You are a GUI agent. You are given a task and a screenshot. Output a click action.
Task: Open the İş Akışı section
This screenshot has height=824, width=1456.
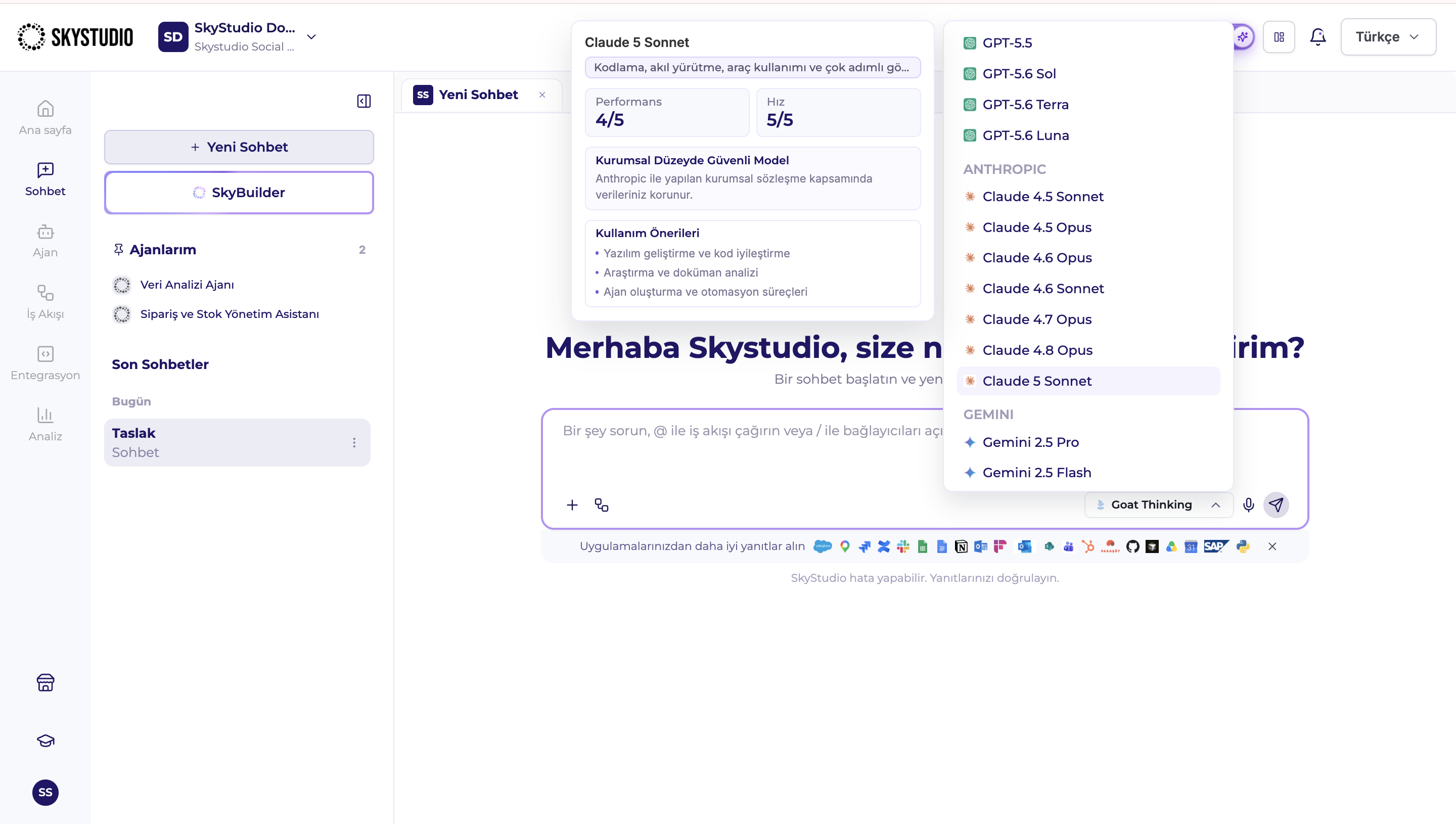[x=45, y=302]
